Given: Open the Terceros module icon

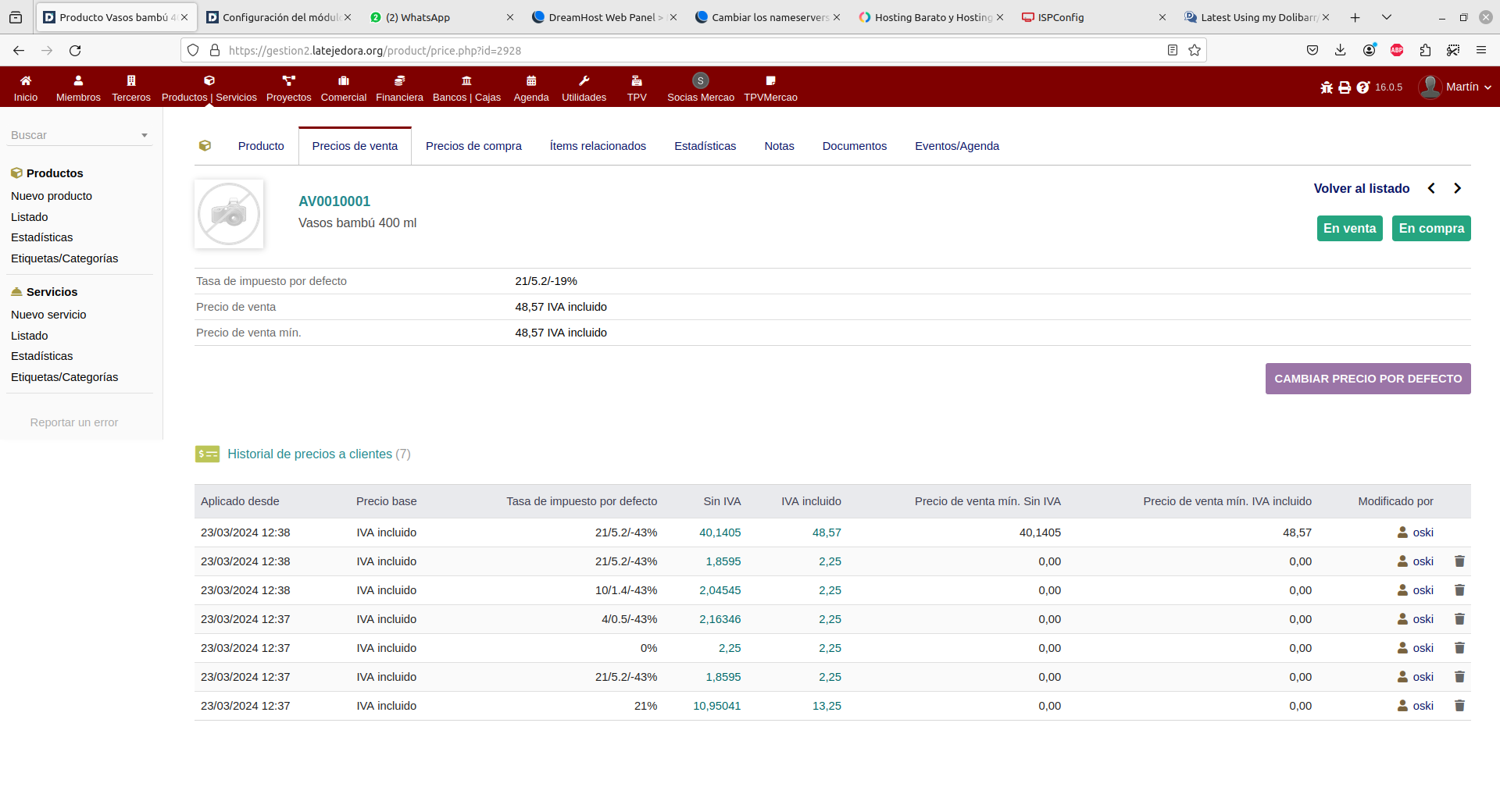Looking at the screenshot, I should coord(131,80).
